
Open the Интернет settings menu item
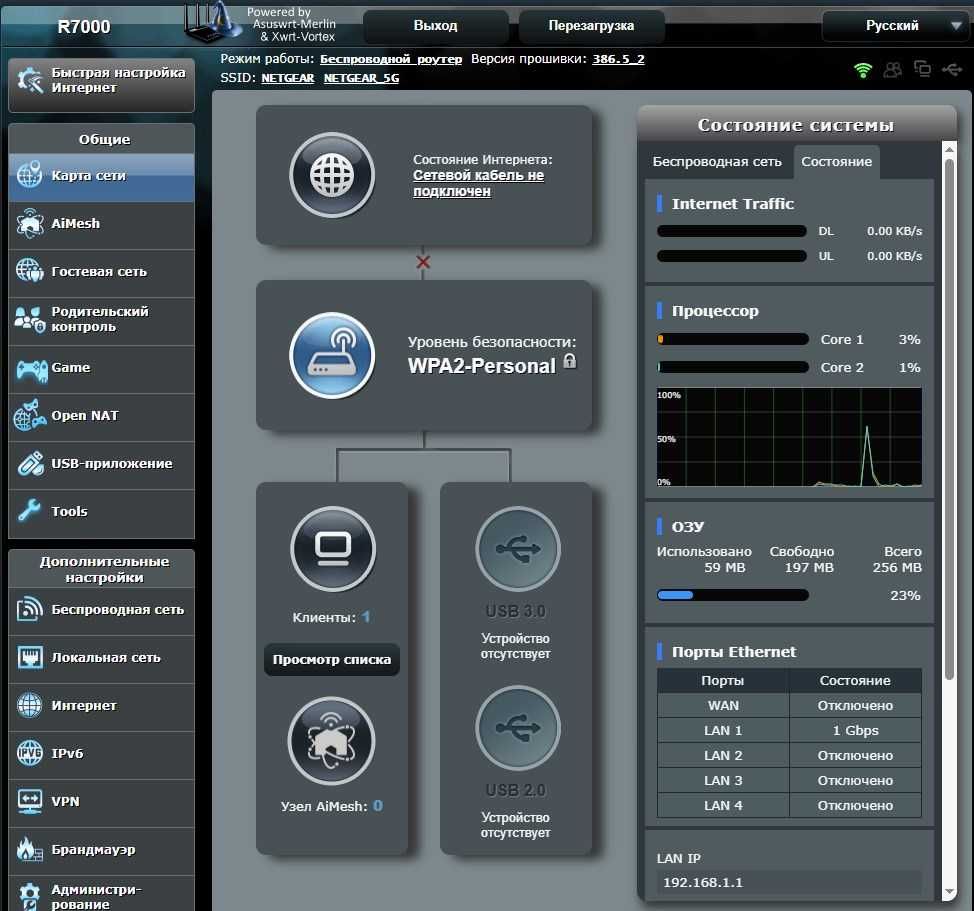pyautogui.click(x=101, y=706)
